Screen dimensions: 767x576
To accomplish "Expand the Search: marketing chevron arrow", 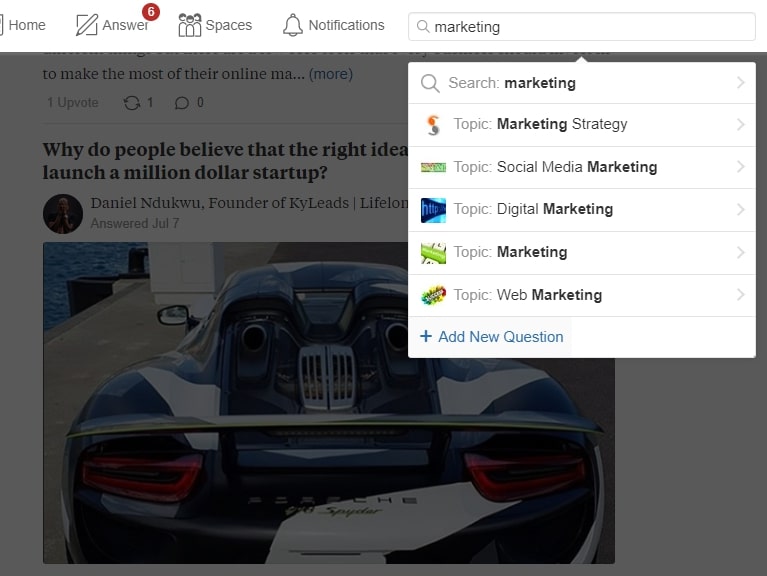I will 740,83.
